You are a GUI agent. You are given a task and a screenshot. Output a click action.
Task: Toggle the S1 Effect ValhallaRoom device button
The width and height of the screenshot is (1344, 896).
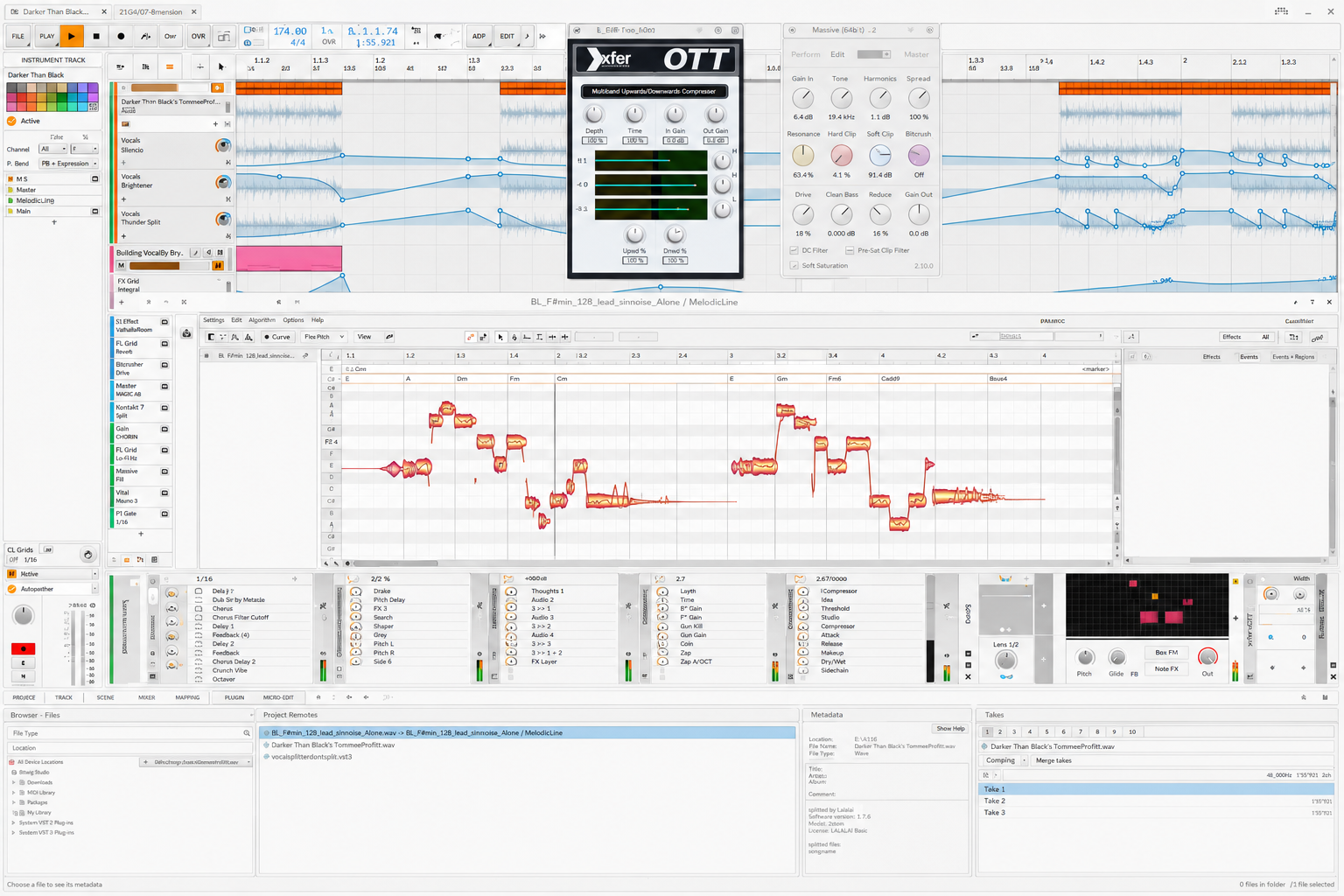tap(164, 322)
